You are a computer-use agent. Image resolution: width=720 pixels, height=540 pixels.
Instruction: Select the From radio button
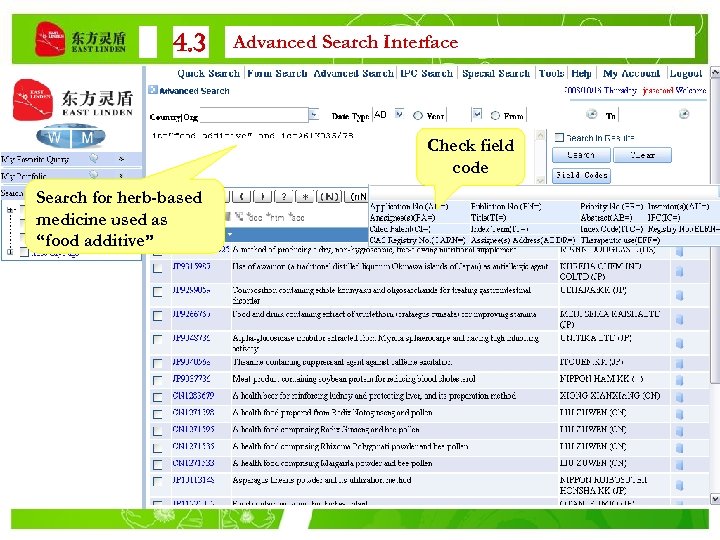pos(495,116)
